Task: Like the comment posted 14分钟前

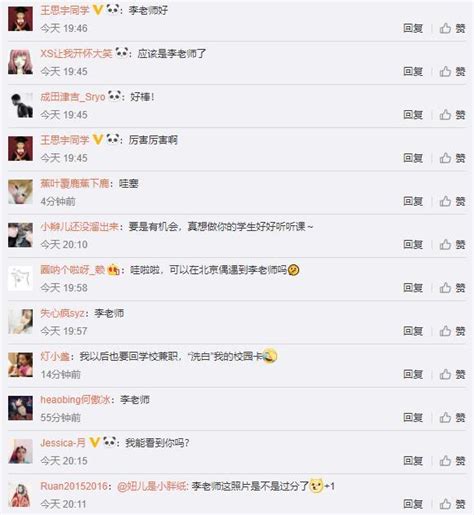Action: coord(452,374)
